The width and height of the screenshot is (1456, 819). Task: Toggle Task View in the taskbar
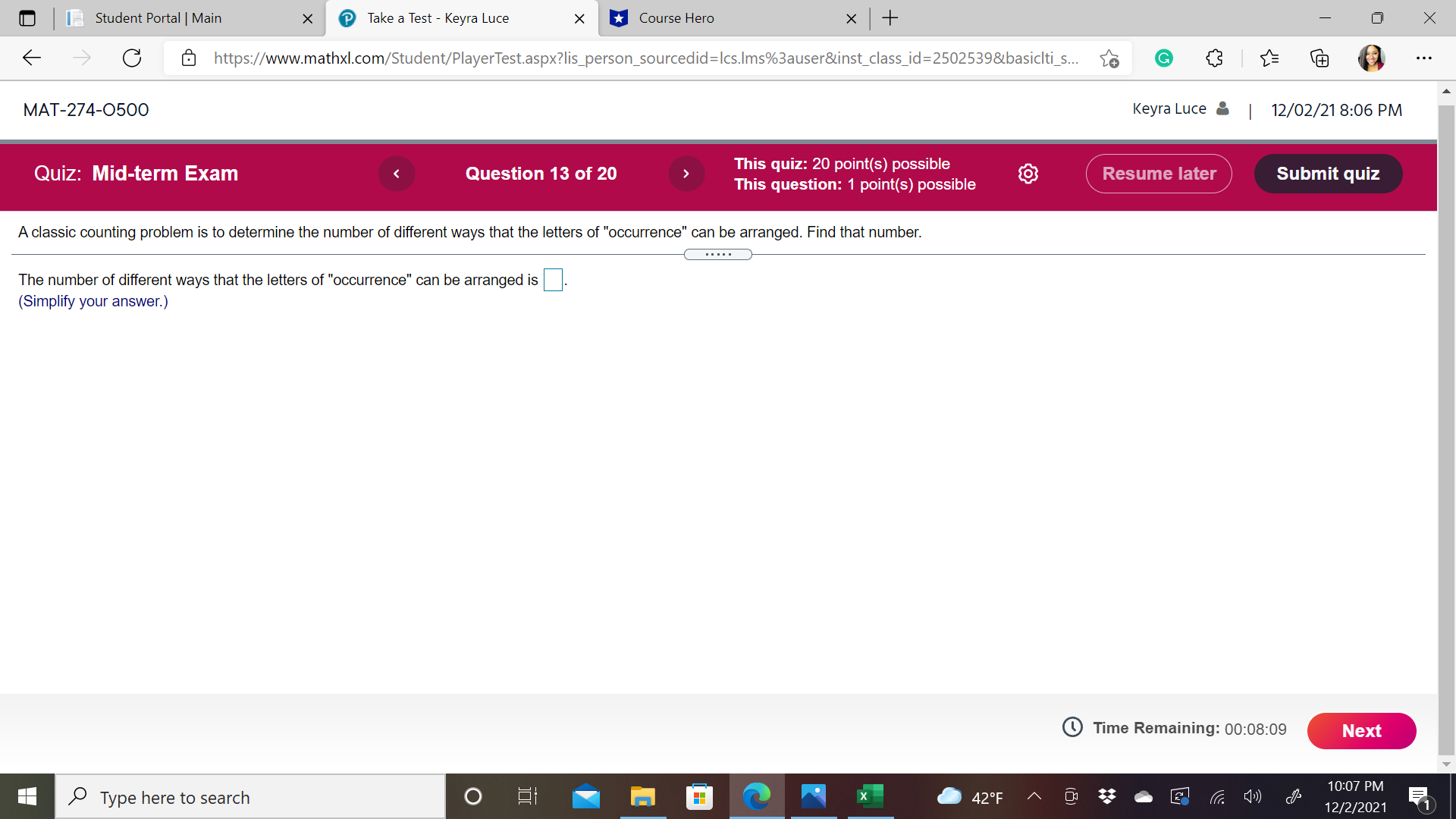528,796
